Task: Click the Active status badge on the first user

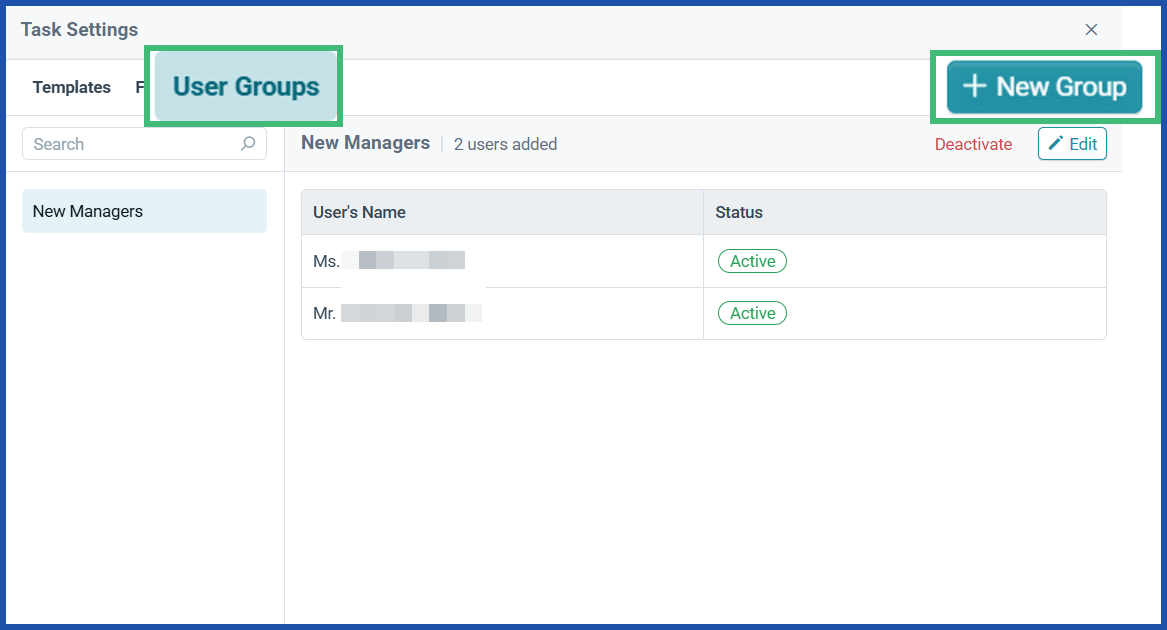Action: 752,261
